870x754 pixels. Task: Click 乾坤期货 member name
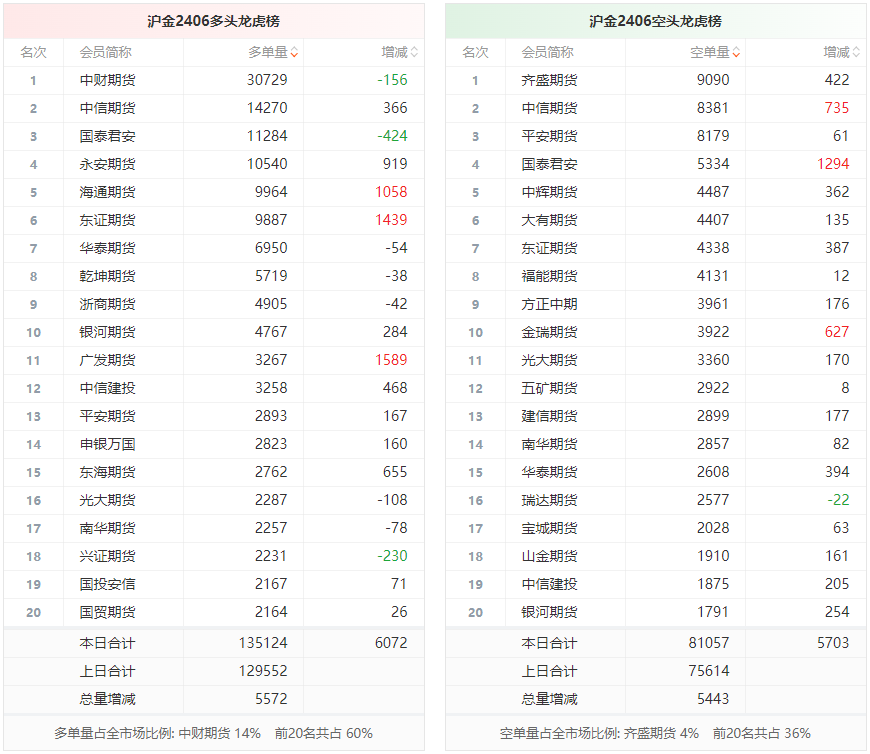(107, 276)
